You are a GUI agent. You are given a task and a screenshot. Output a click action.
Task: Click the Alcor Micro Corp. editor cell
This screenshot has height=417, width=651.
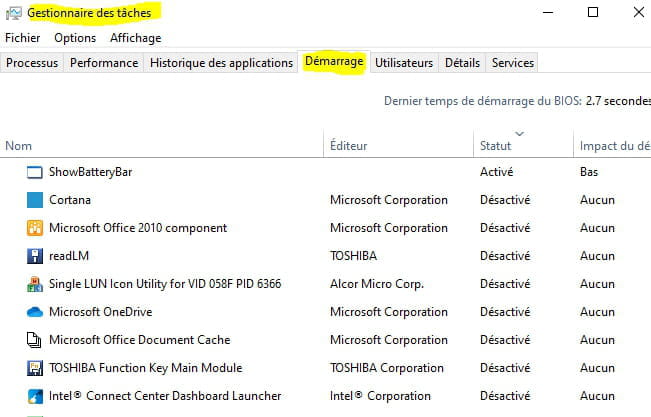tap(377, 284)
